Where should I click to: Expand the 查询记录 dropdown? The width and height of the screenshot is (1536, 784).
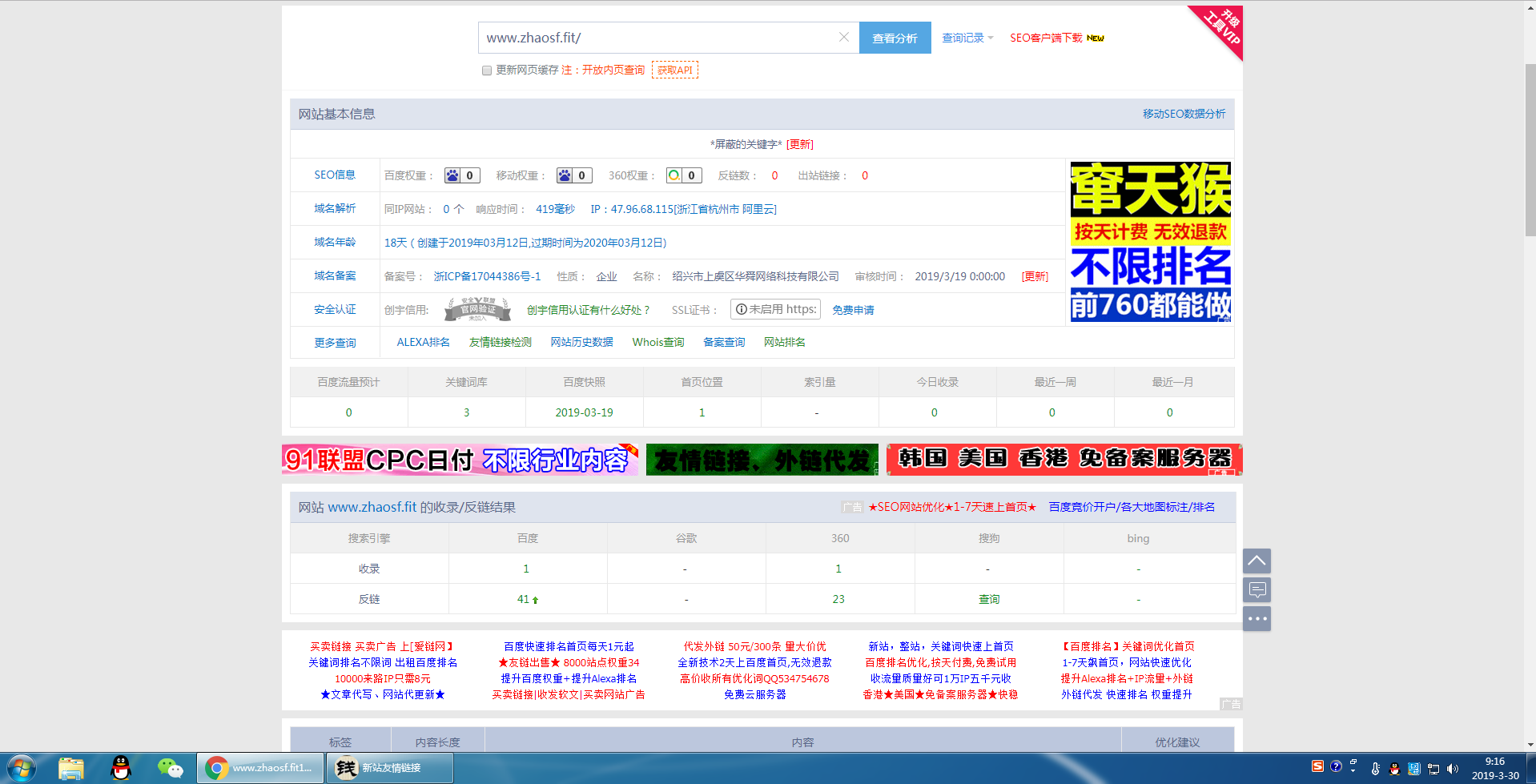[x=967, y=38]
